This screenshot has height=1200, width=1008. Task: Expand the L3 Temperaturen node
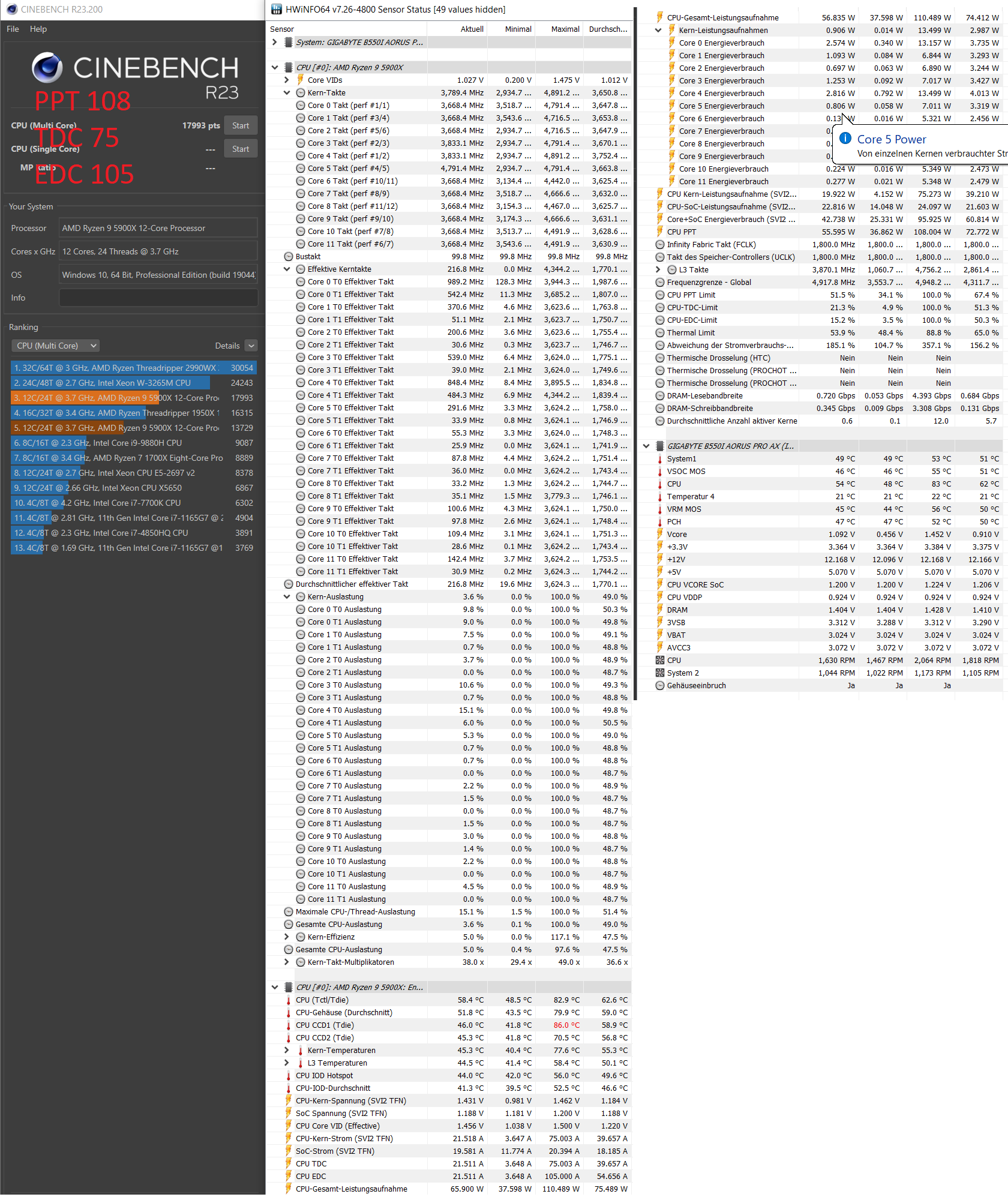[287, 1063]
